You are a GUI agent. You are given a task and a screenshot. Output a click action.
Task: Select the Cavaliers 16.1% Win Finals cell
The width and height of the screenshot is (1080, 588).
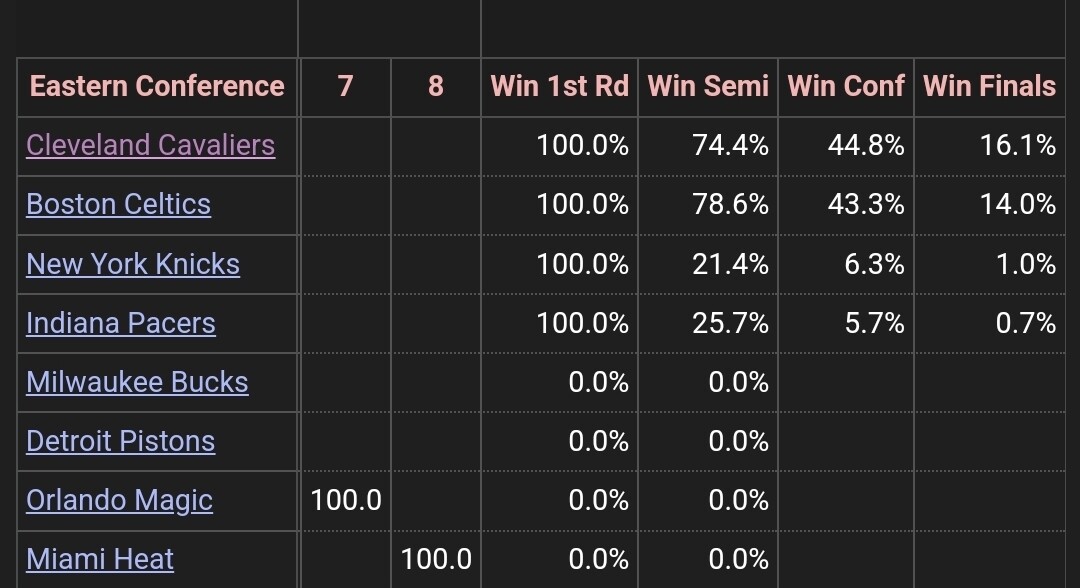tap(1018, 146)
